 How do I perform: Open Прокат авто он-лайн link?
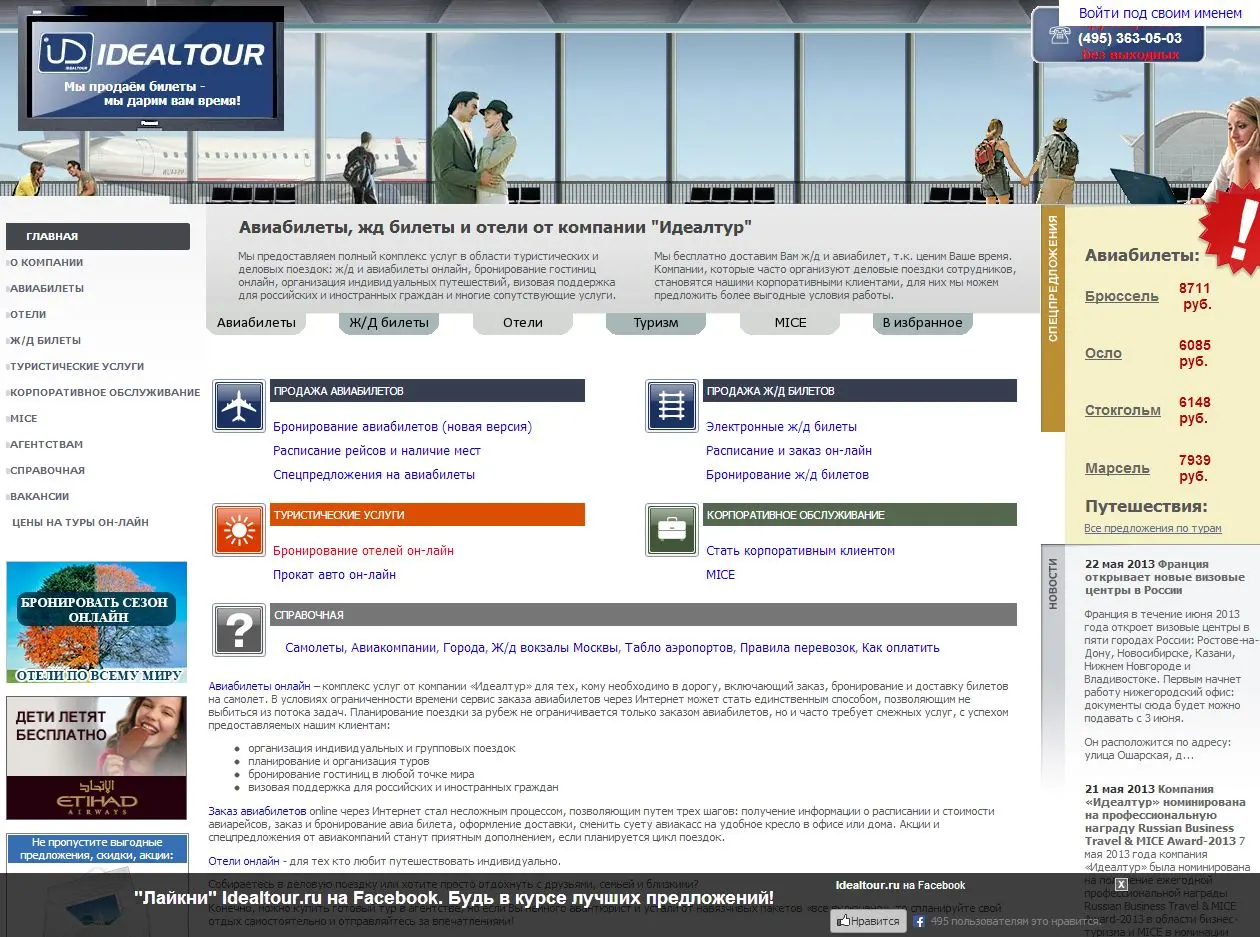click(x=334, y=575)
